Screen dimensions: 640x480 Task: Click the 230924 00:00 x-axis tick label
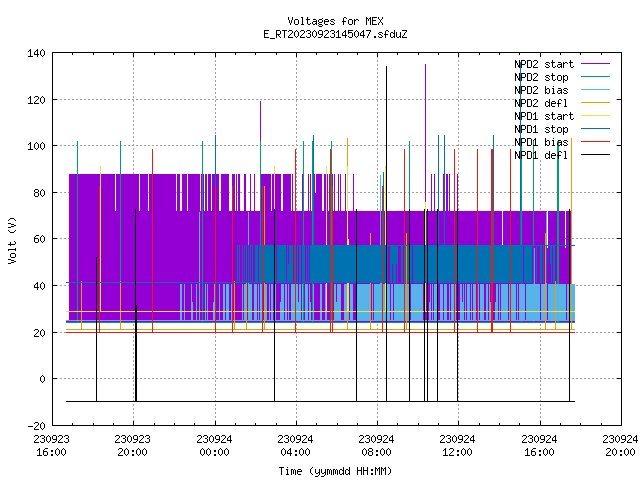click(214, 446)
